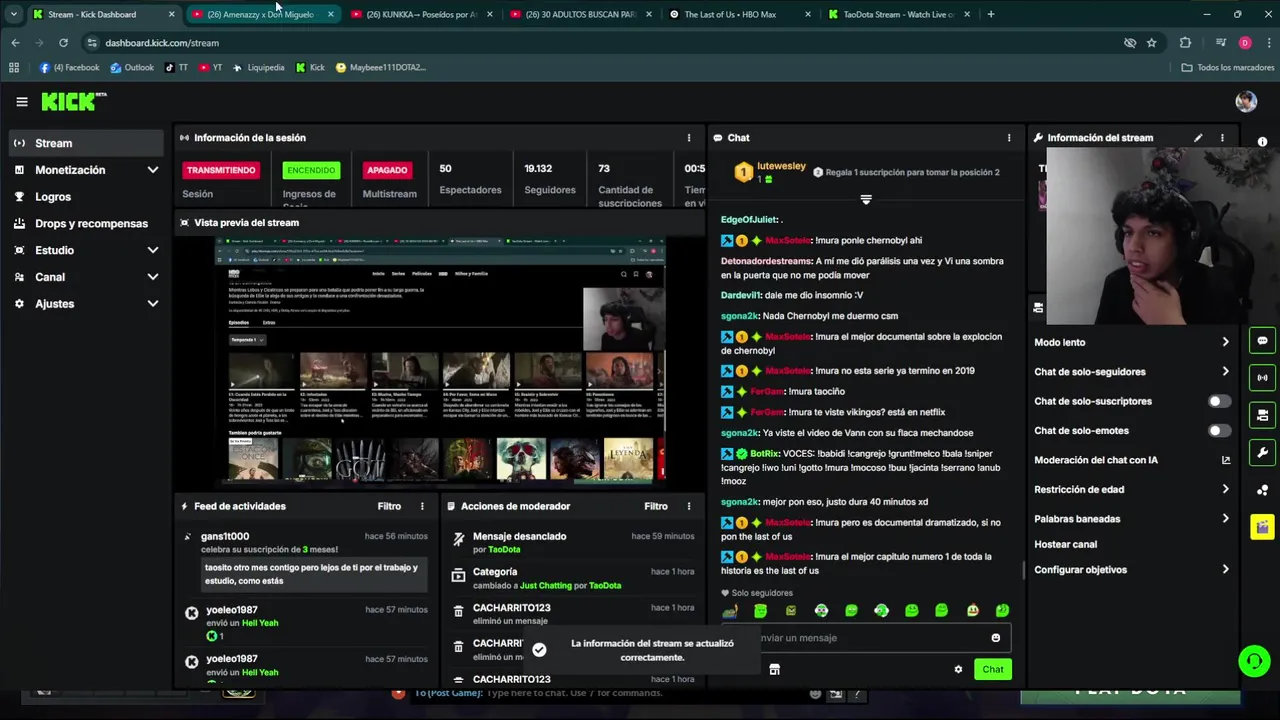Click the yellow clips icon in right sidebar
Screen dimensions: 1280x720
[1262, 526]
